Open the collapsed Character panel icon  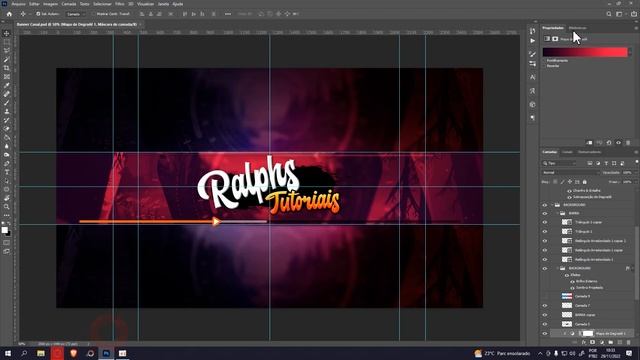coord(532,77)
